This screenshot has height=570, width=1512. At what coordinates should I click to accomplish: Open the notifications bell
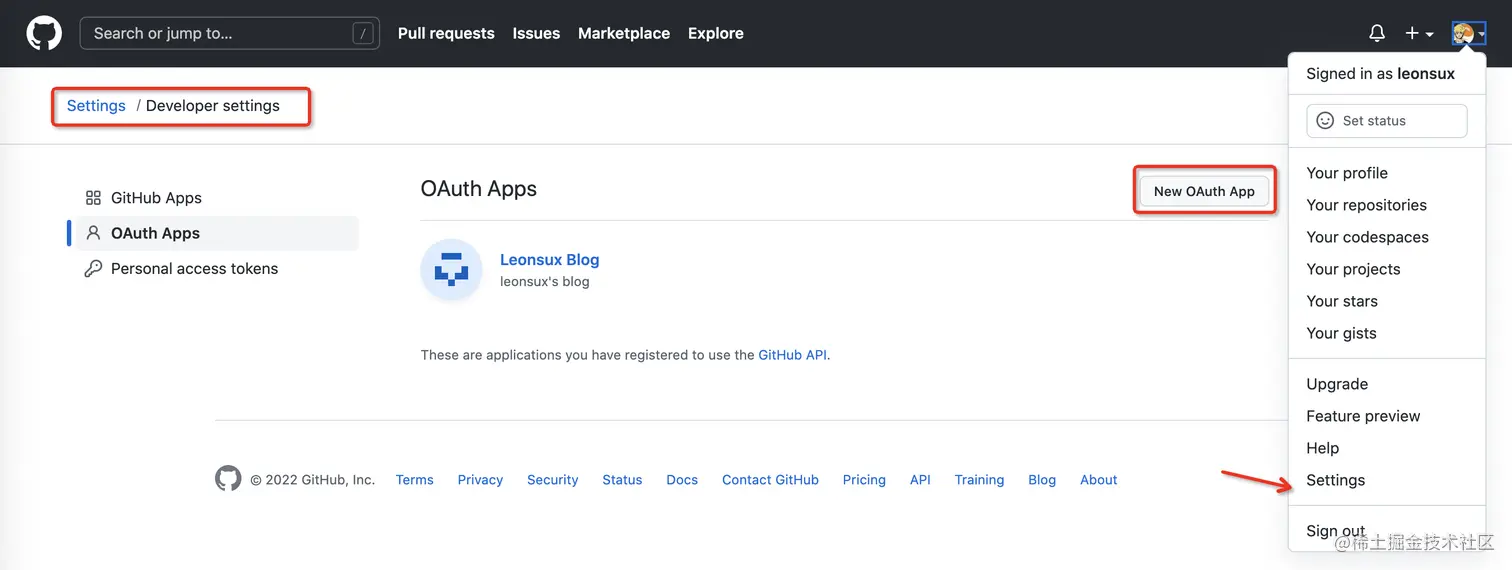point(1377,33)
